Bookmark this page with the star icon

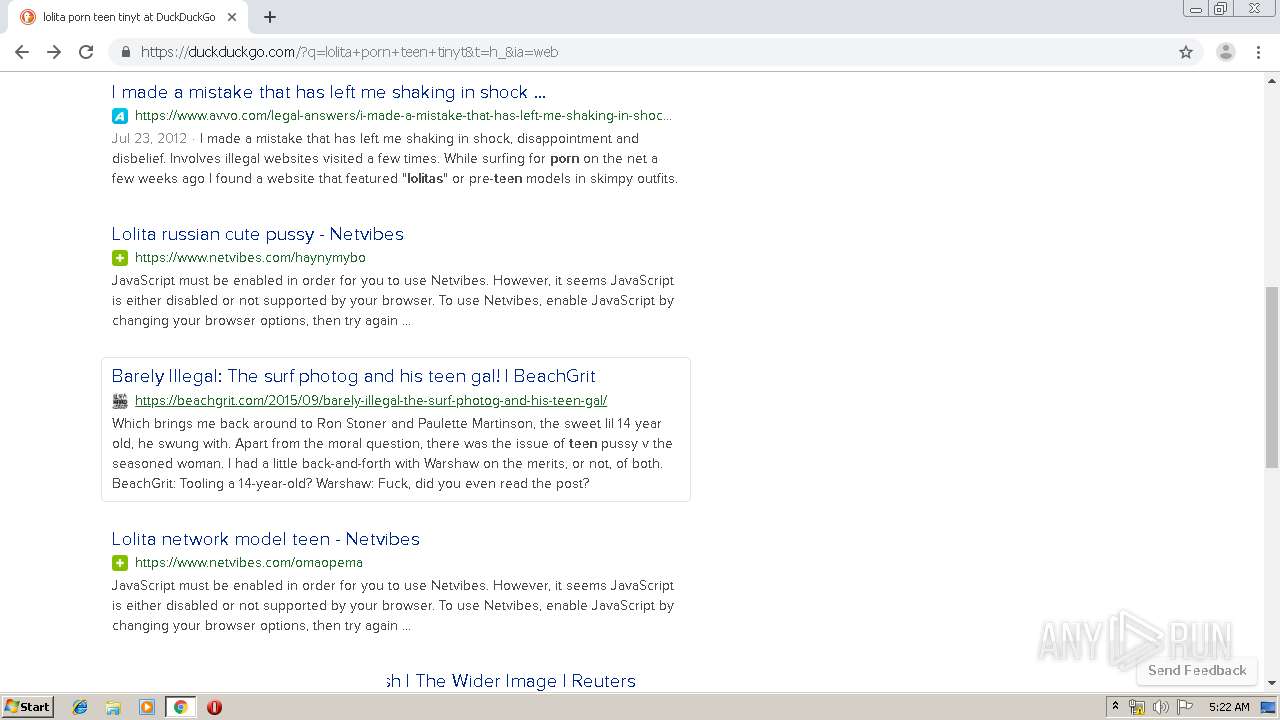(1186, 52)
